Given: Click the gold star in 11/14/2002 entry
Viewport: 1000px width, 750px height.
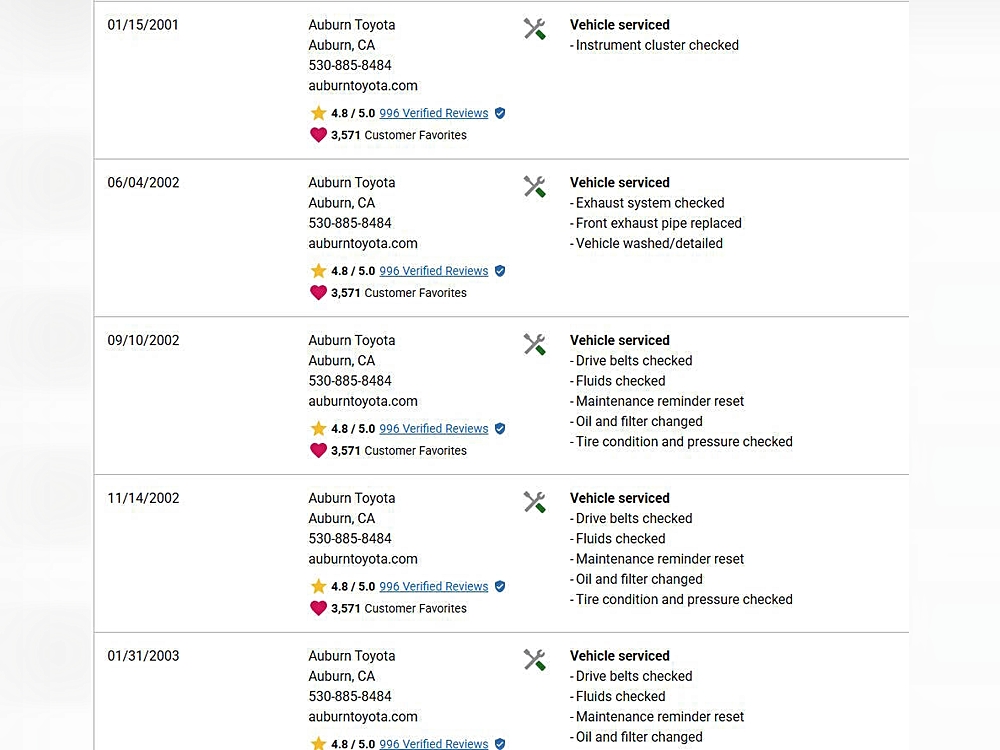Looking at the screenshot, I should [319, 586].
